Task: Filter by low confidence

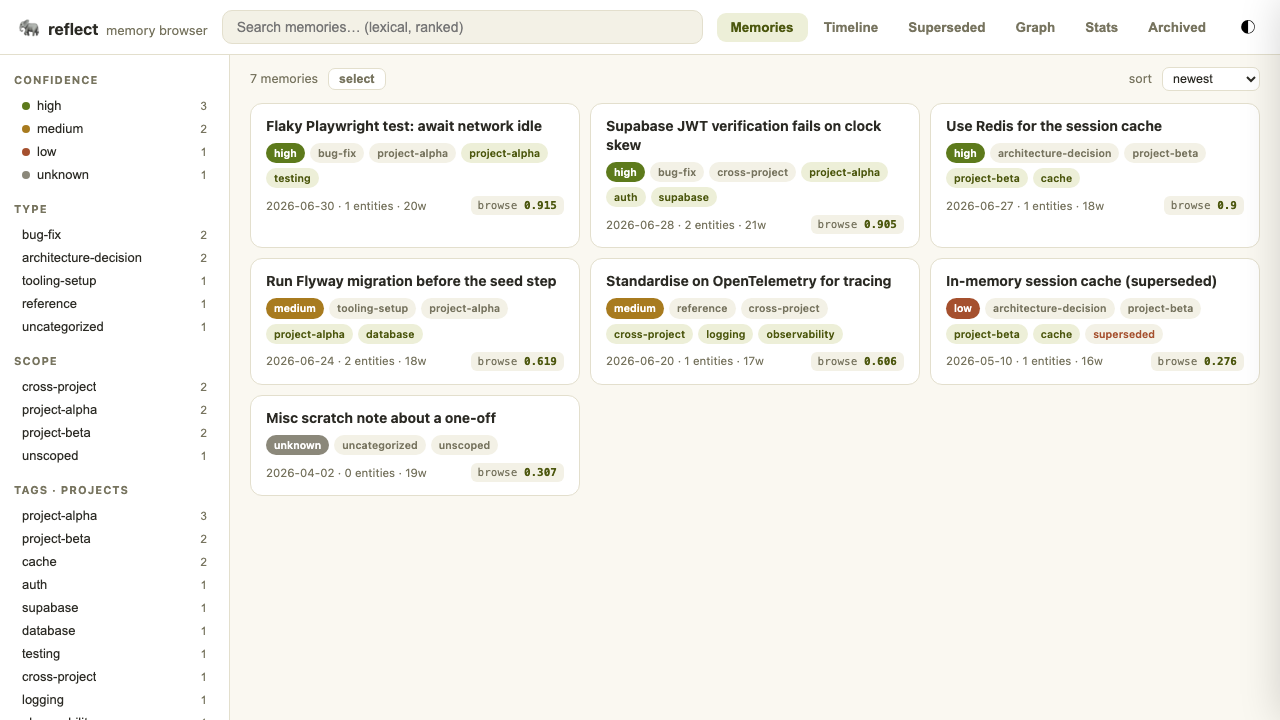Action: click(x=114, y=152)
